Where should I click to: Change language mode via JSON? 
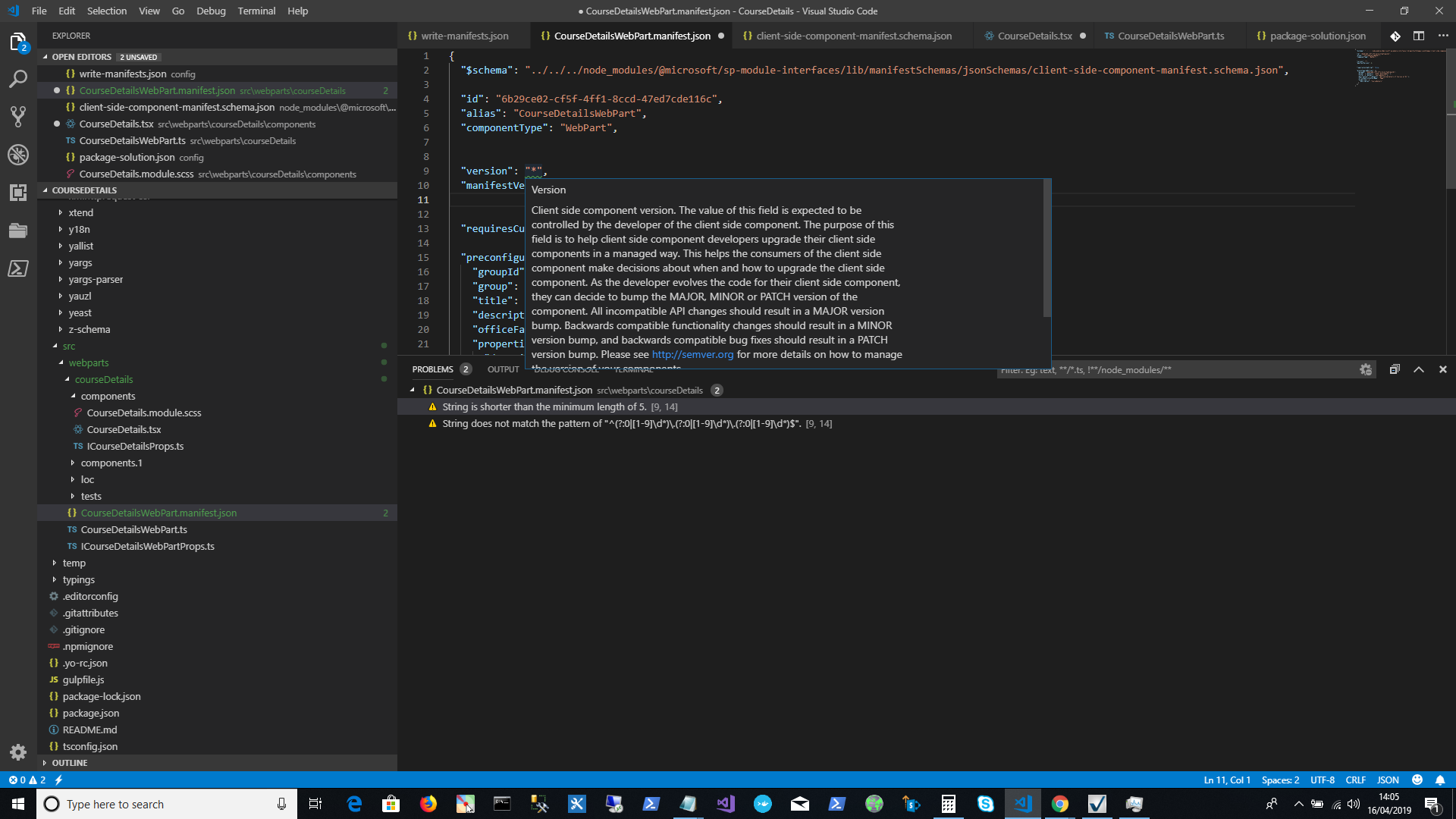pyautogui.click(x=1388, y=780)
